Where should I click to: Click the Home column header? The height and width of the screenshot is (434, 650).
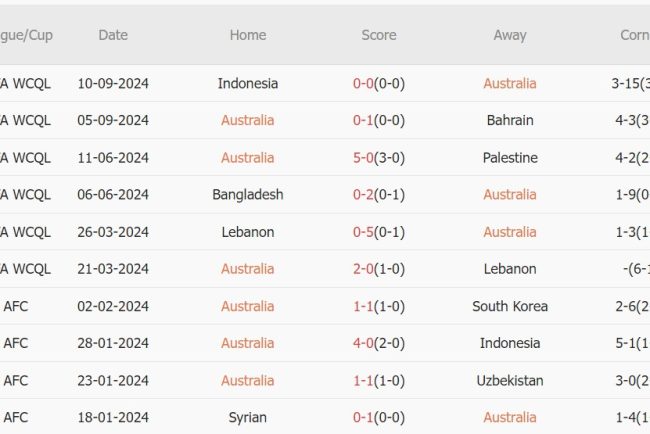pos(248,35)
